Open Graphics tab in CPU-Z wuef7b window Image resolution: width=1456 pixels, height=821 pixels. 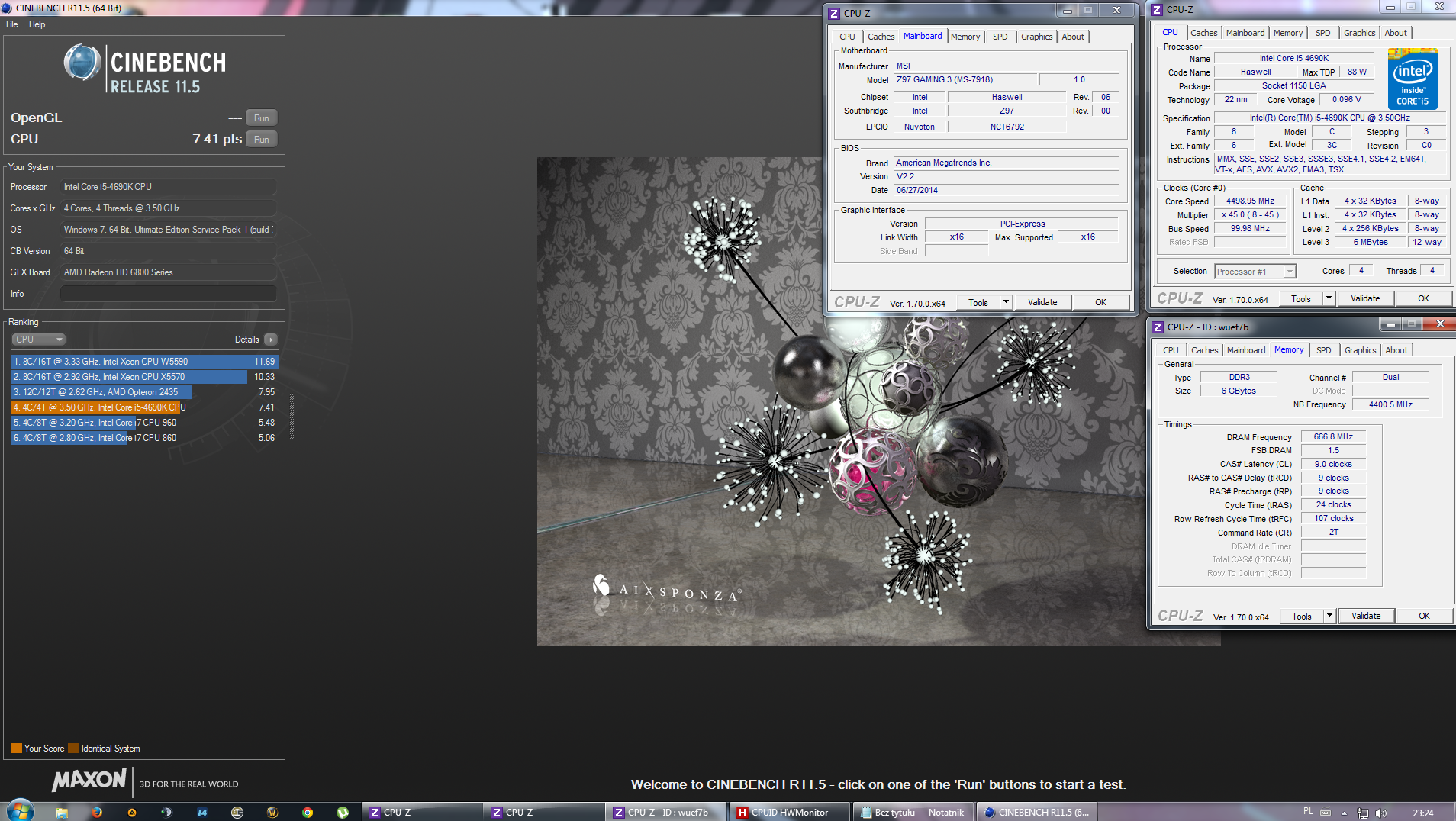(1361, 350)
